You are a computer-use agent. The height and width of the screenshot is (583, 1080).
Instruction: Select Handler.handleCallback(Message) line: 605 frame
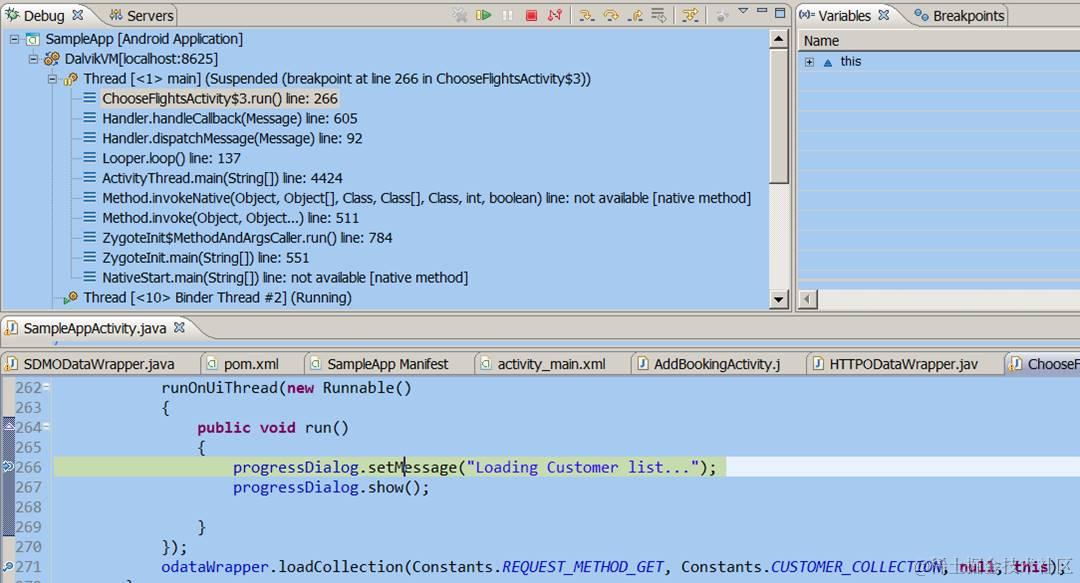coord(230,119)
